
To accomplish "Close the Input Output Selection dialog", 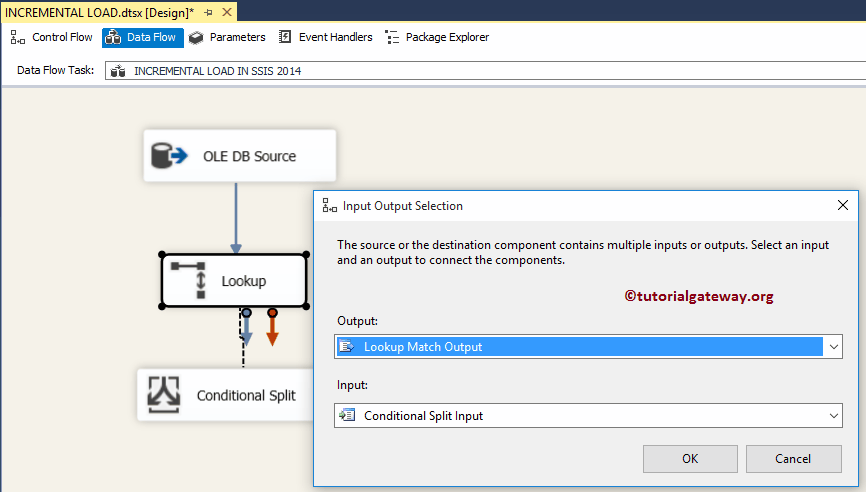I will tap(843, 205).
